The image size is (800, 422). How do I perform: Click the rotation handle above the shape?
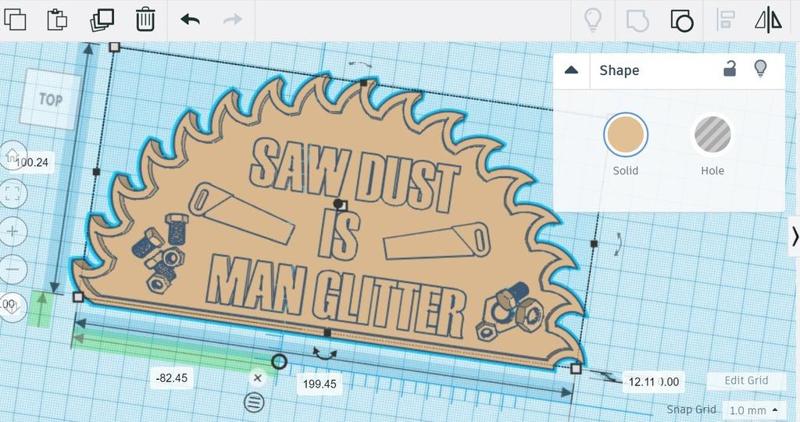[360, 65]
